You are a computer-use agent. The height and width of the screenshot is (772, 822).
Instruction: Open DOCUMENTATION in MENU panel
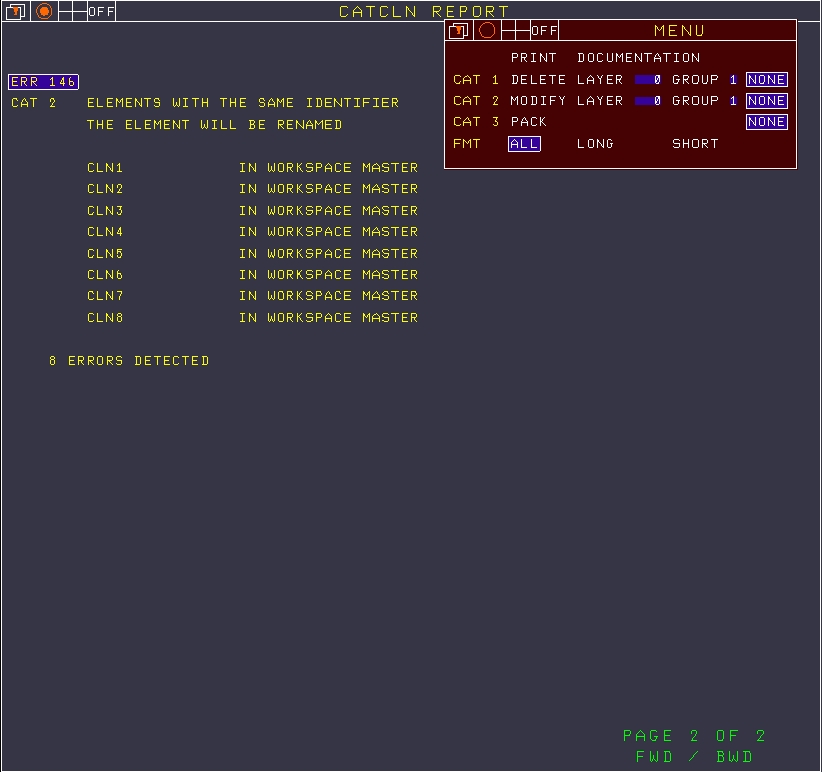click(x=639, y=58)
